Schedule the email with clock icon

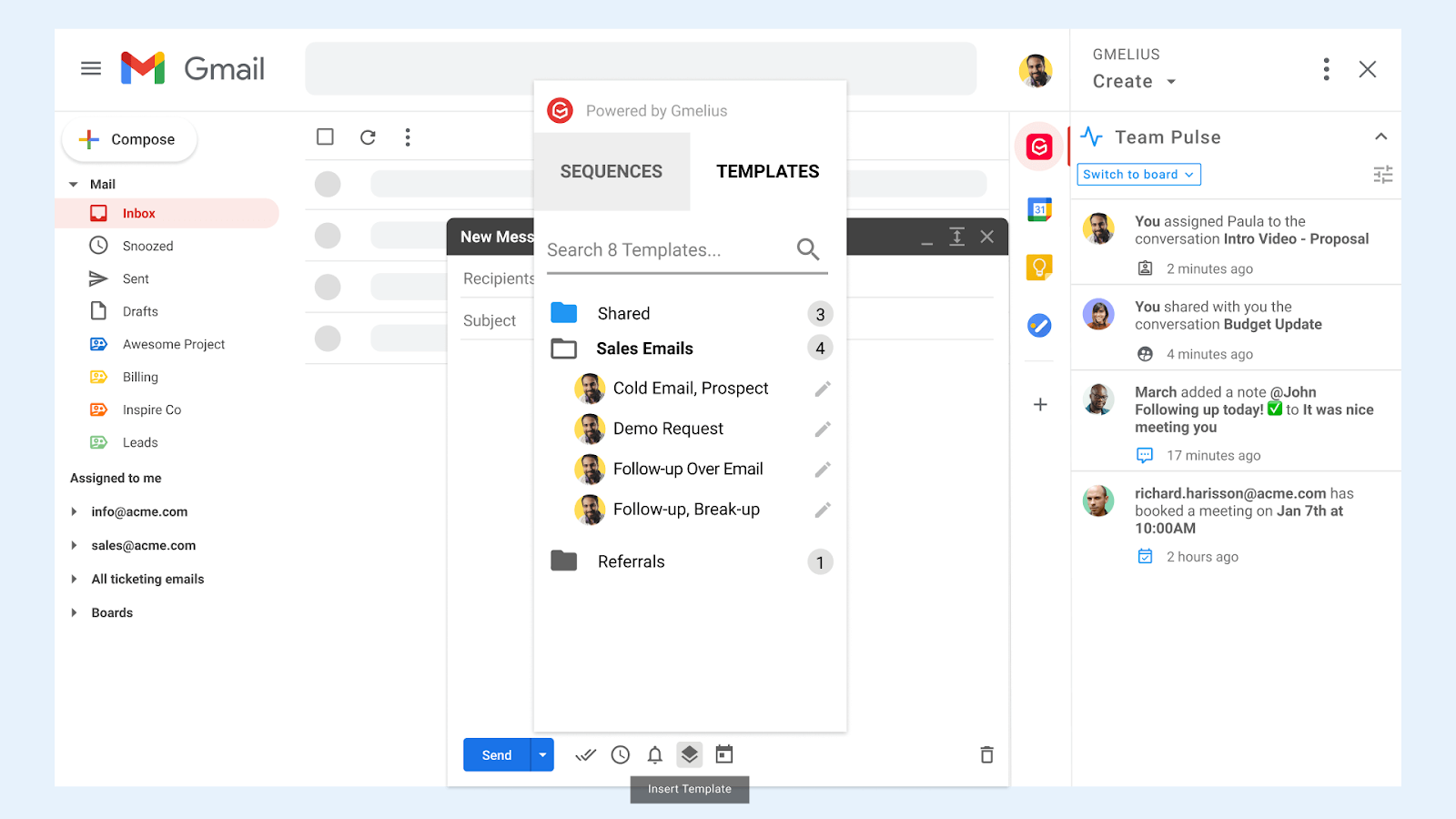pos(621,754)
